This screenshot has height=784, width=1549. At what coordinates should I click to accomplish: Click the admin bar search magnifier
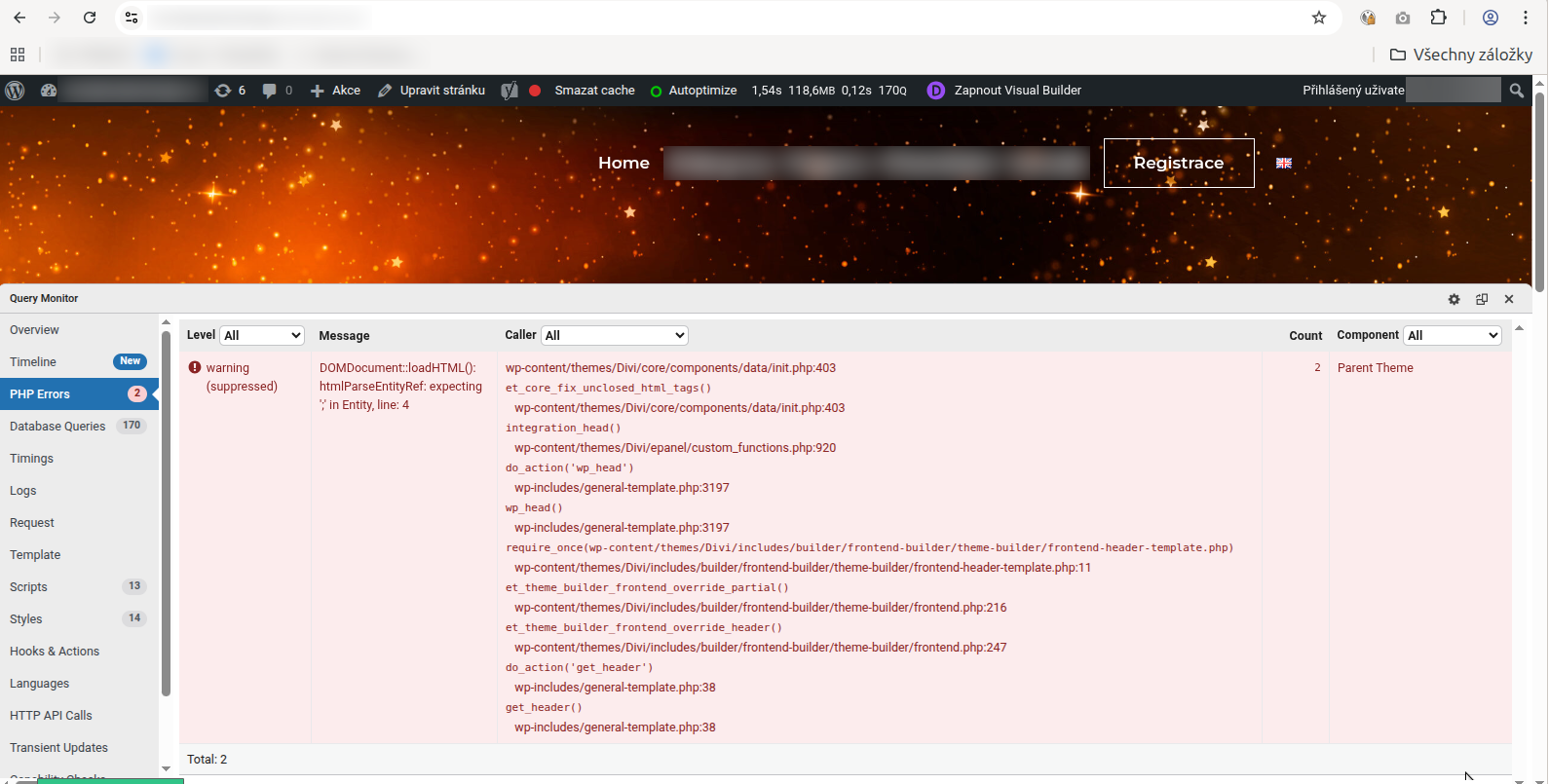coord(1516,91)
